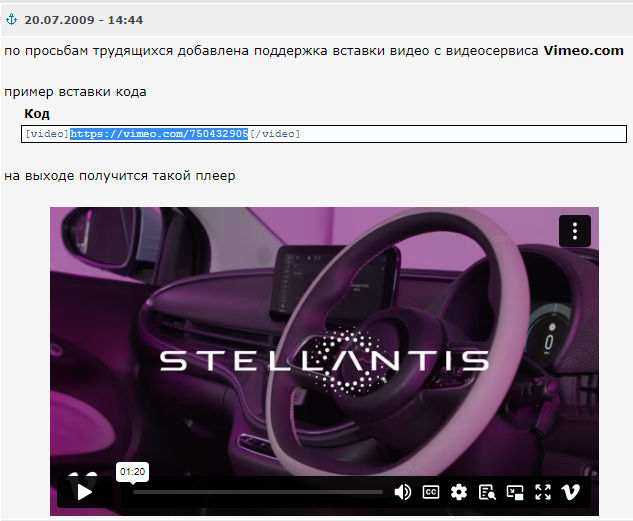This screenshot has width=633, height=521.
Task: Click the 'Код' code block heading
Action: pos(37,114)
